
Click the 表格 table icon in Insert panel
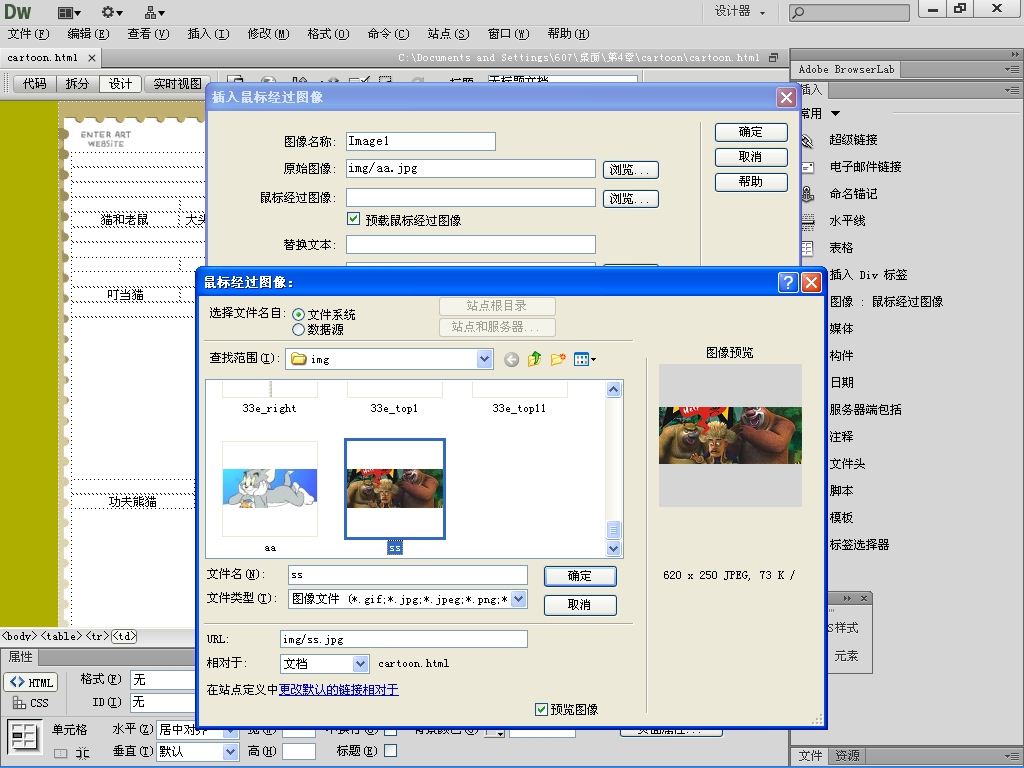(808, 248)
